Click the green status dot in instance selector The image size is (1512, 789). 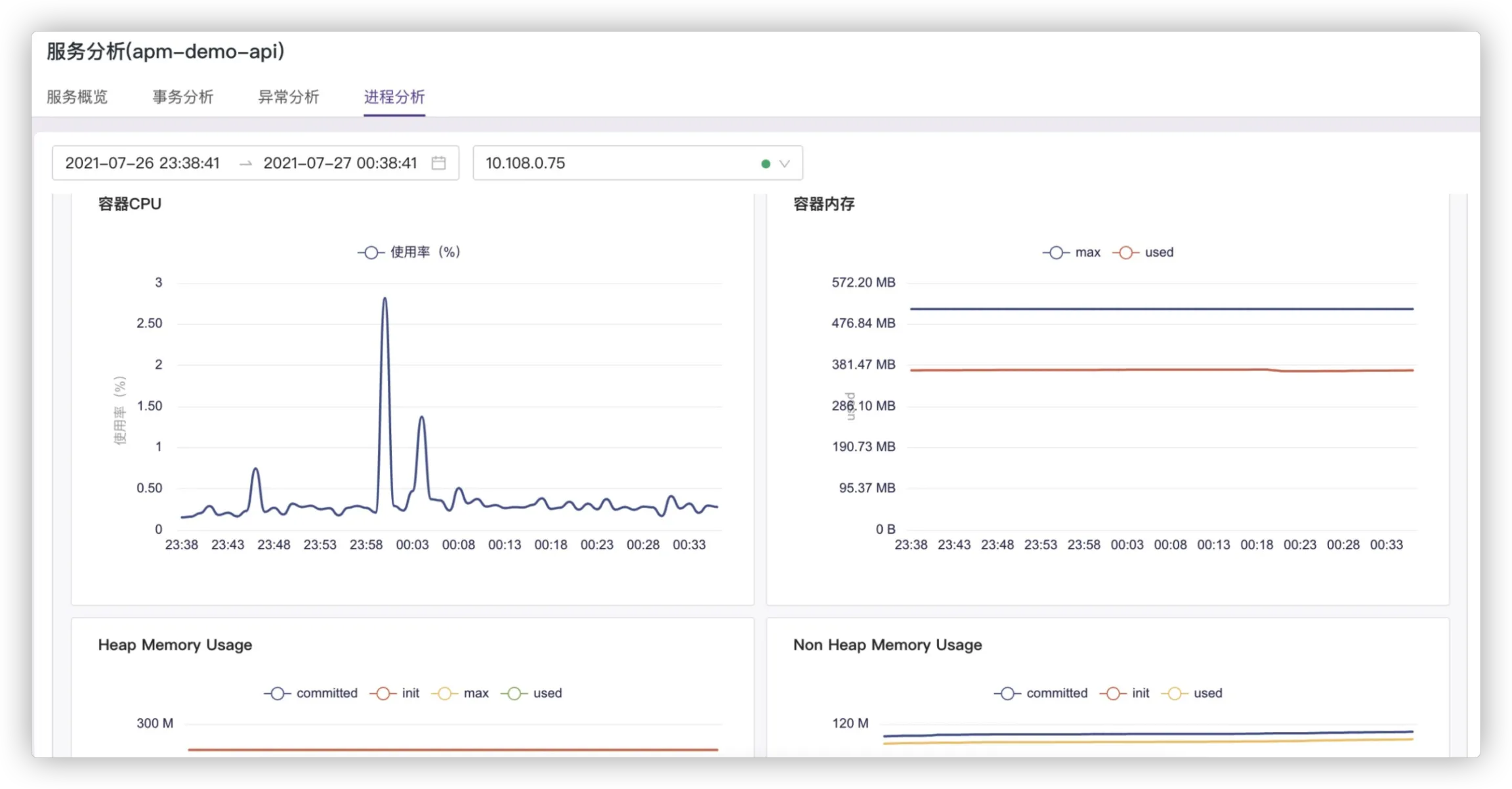pyautogui.click(x=765, y=163)
